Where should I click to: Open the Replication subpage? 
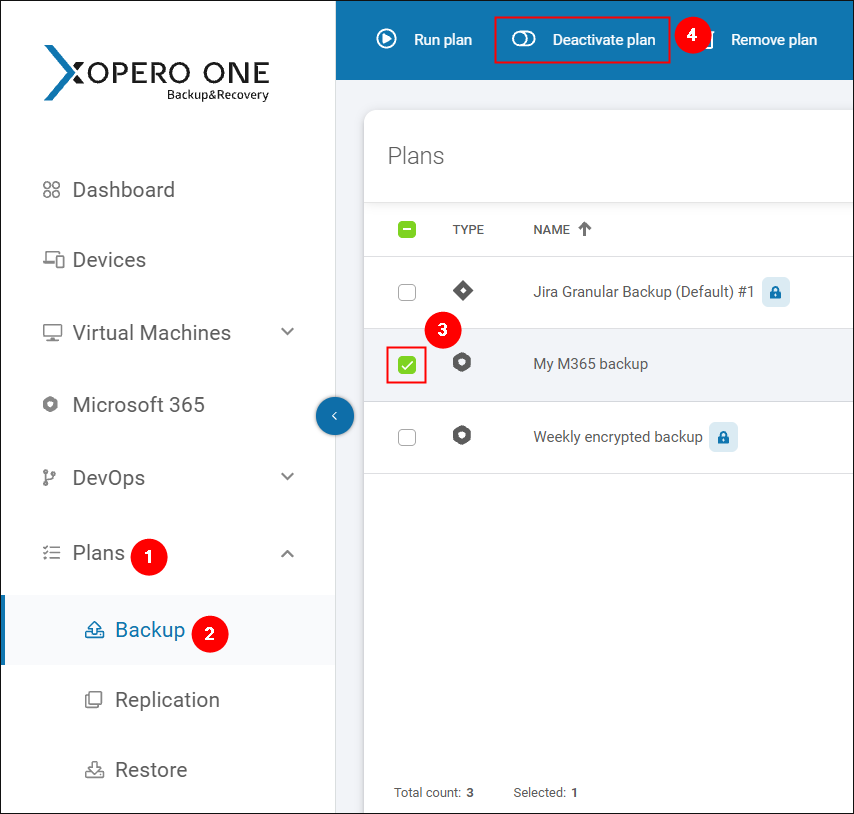tap(167, 700)
